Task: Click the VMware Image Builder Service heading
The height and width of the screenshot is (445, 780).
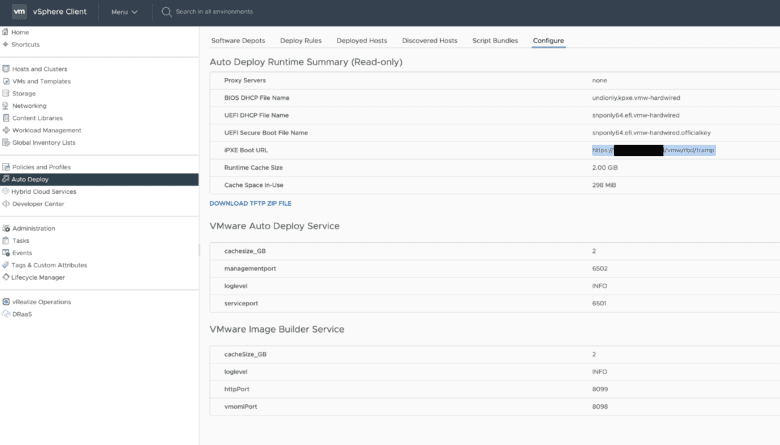Action: (x=277, y=329)
